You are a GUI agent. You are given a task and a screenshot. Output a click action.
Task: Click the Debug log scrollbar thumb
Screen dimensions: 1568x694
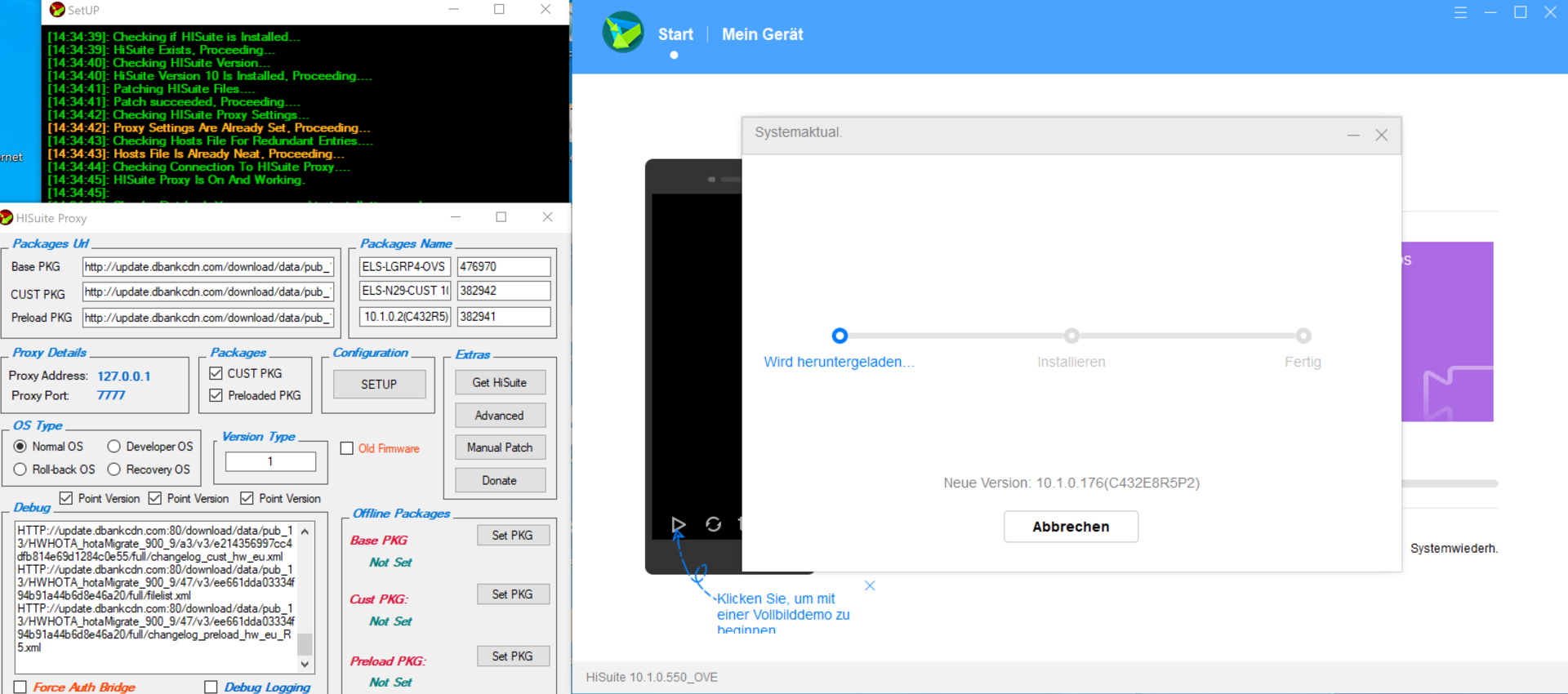coord(305,644)
